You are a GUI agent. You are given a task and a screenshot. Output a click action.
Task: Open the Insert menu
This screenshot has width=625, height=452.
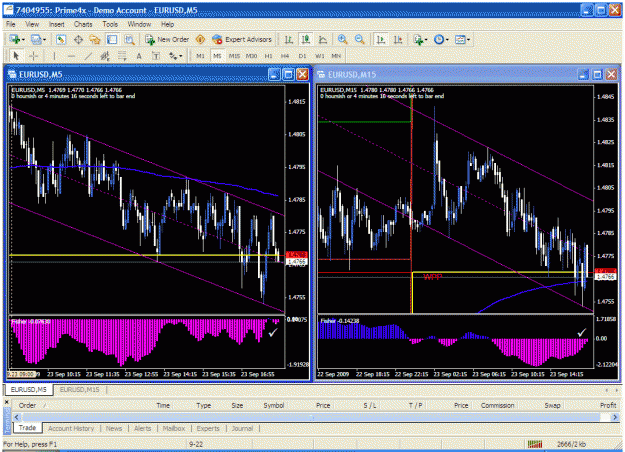[x=57, y=24]
